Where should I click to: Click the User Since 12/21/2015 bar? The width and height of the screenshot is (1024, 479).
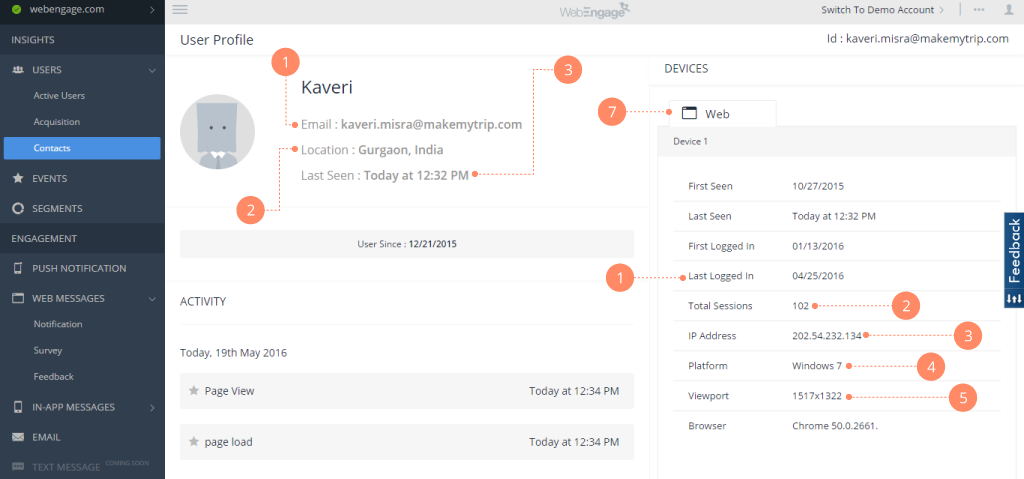tap(407, 244)
